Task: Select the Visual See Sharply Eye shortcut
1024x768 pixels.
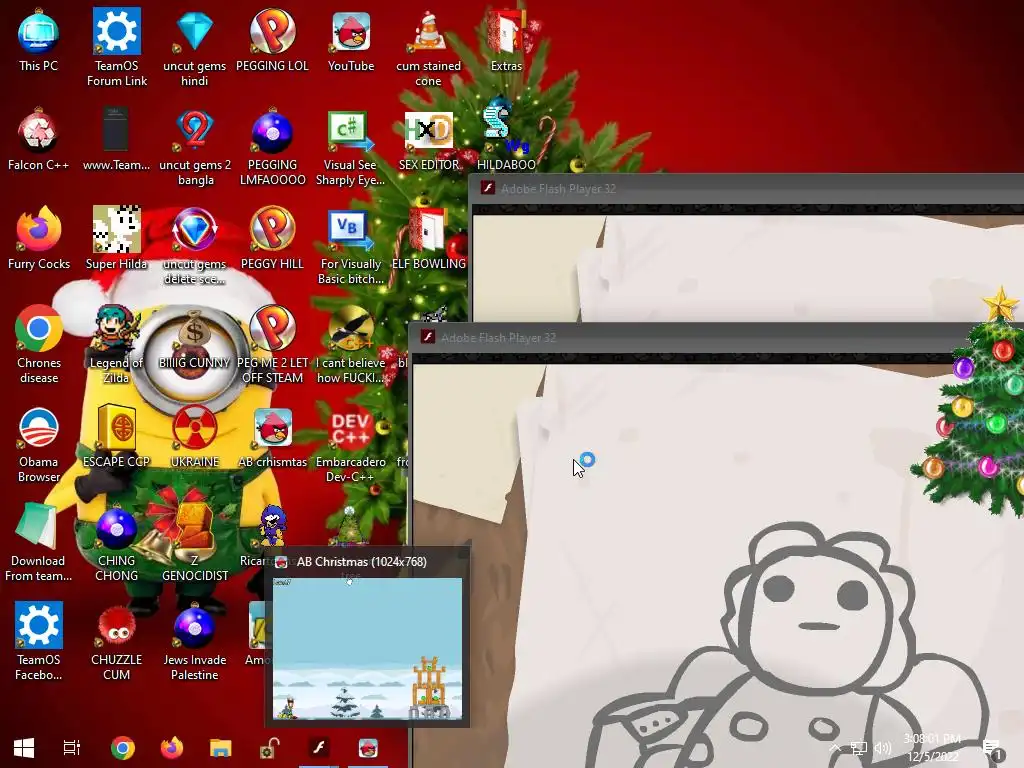Action: tap(351, 148)
